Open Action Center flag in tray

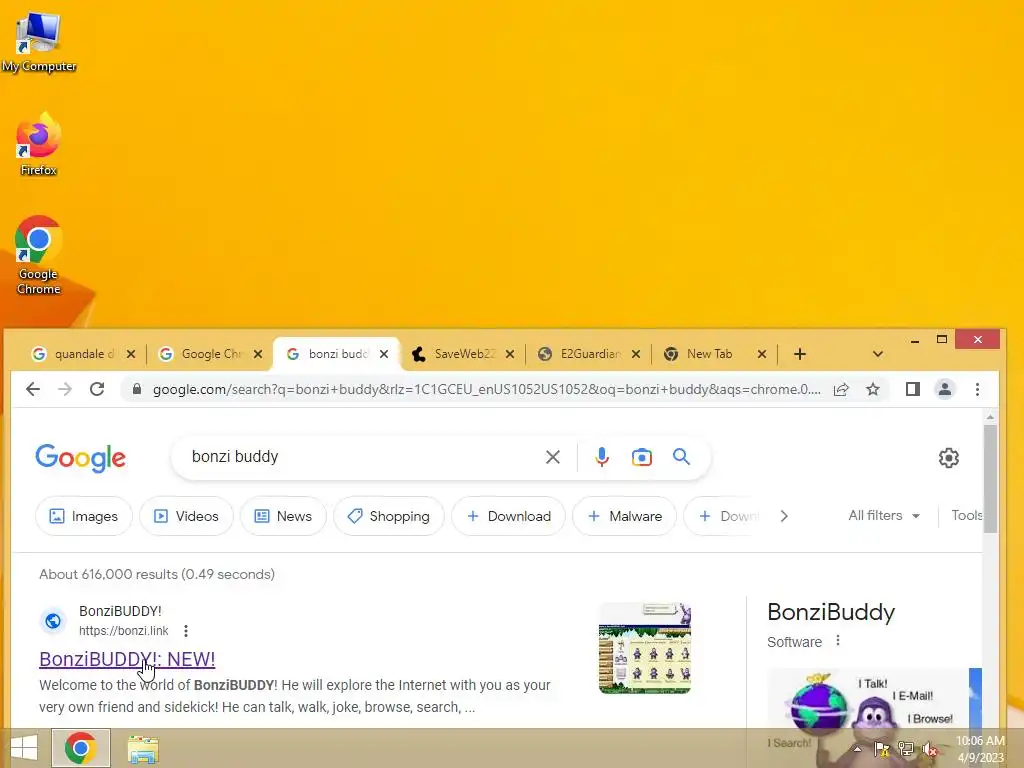[882, 749]
